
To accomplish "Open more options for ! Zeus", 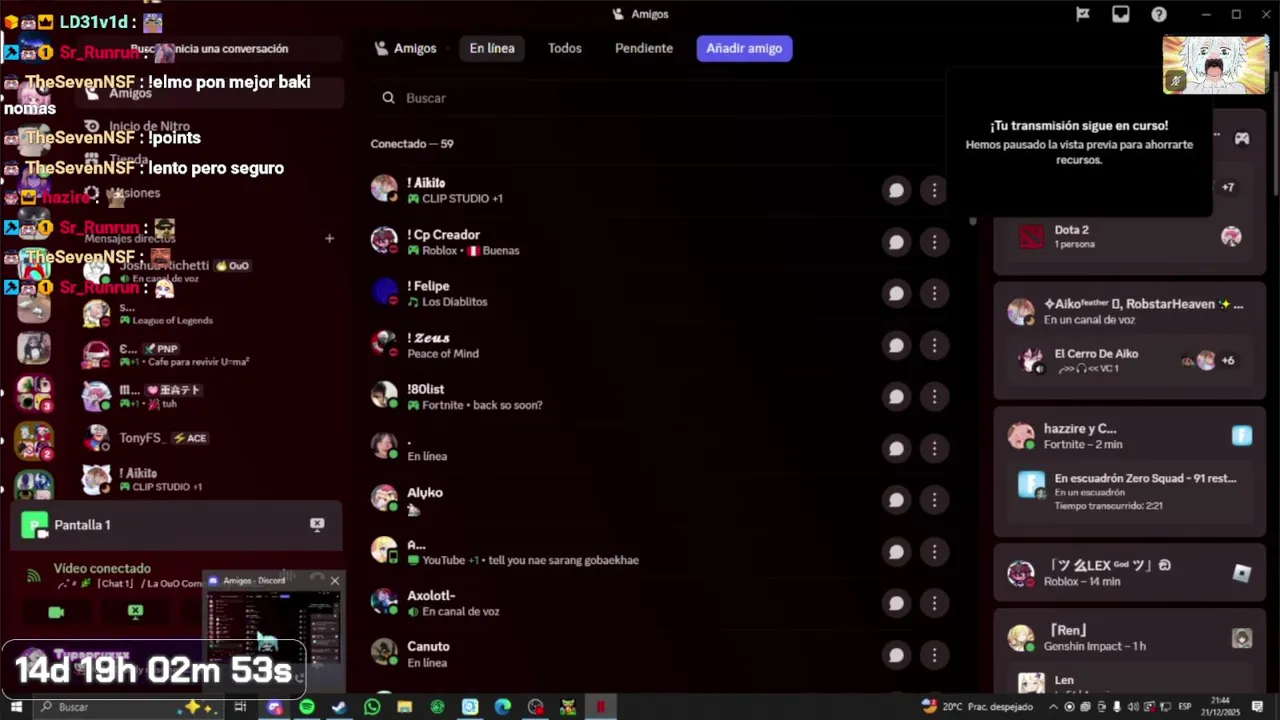I will tap(934, 345).
